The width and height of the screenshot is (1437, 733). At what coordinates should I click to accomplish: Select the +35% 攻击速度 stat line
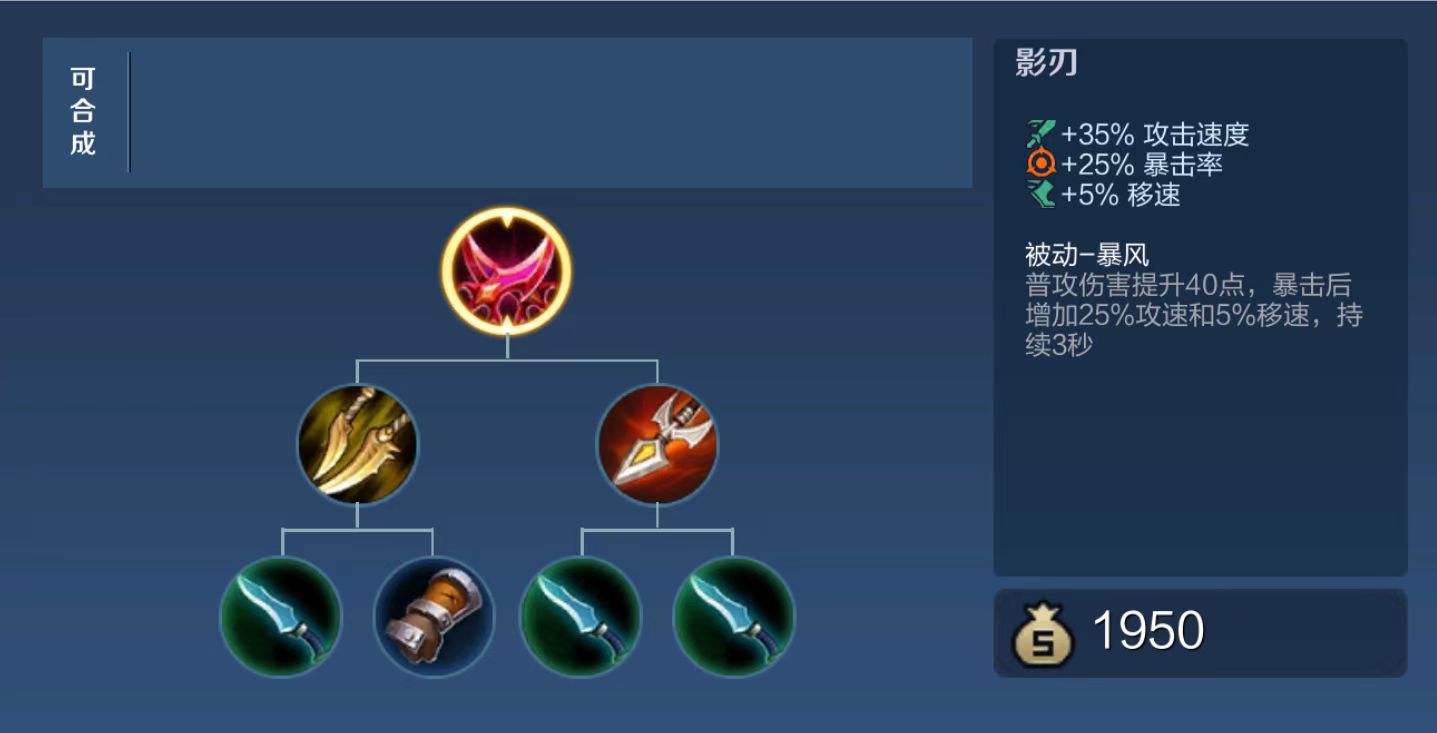(x=1138, y=135)
